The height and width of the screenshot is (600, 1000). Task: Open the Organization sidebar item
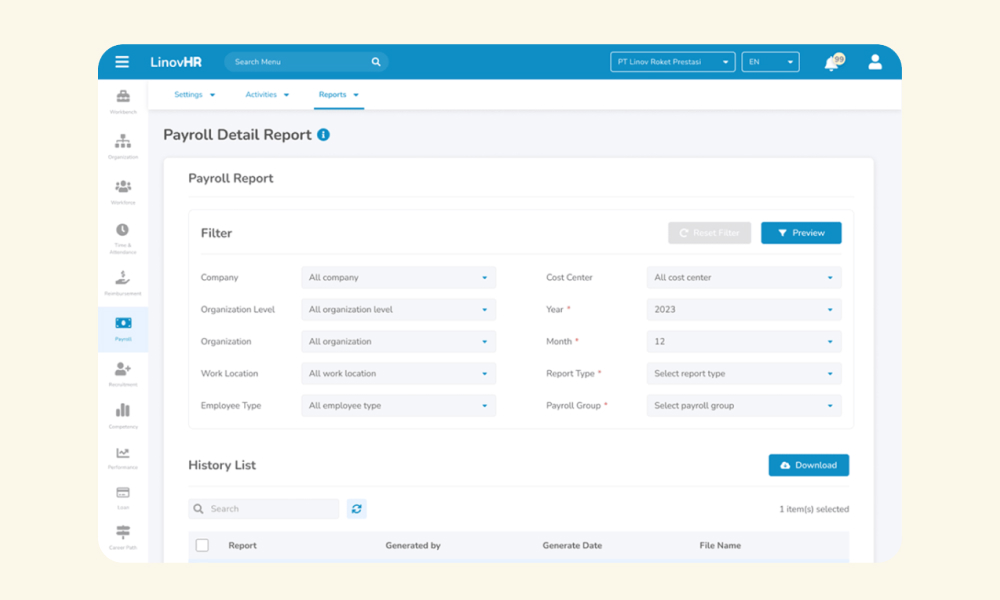123,147
